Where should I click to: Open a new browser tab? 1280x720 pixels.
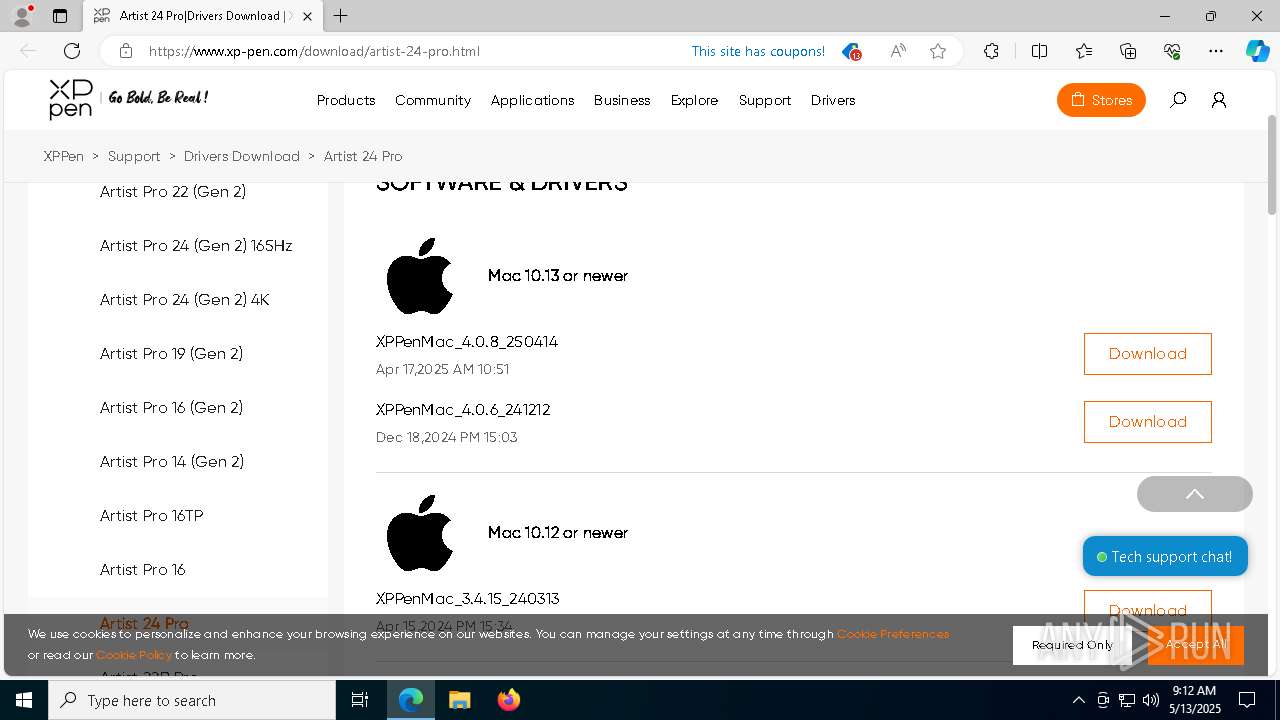(341, 16)
